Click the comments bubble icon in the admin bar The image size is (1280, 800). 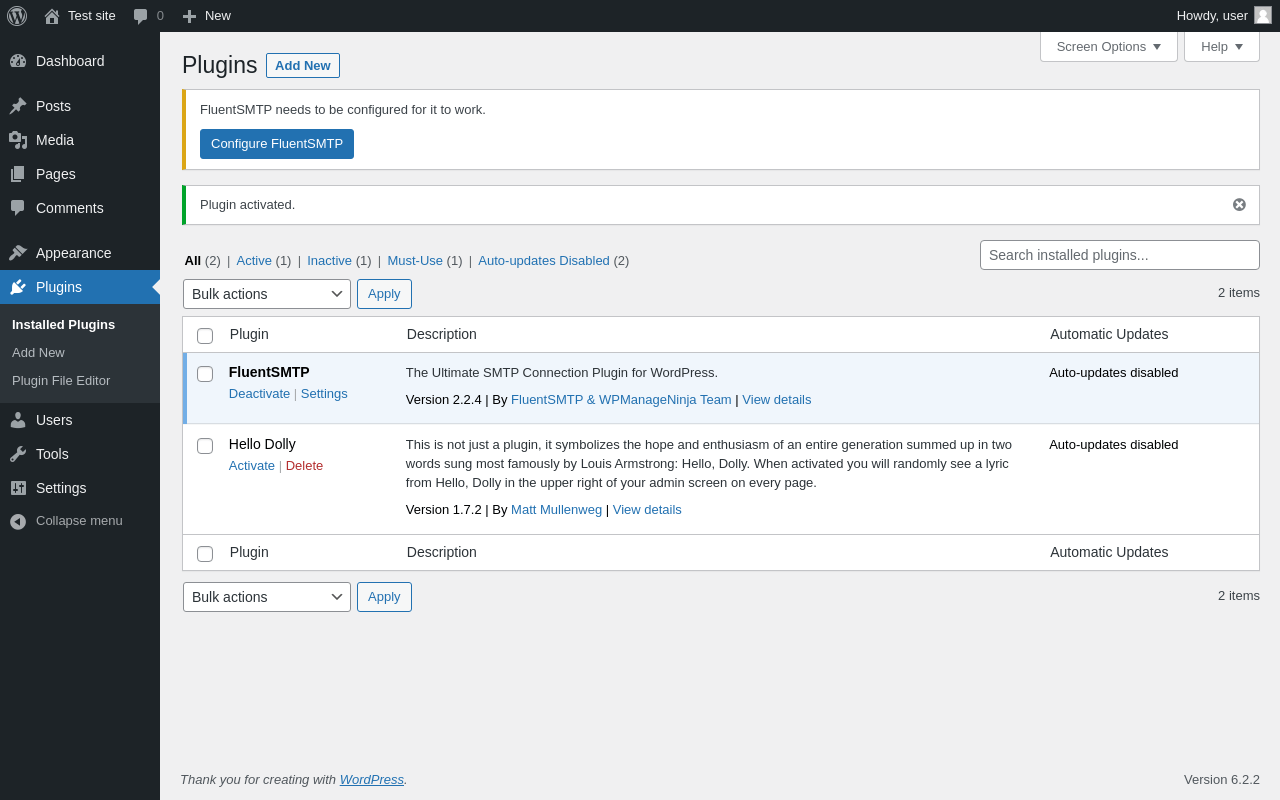point(141,16)
